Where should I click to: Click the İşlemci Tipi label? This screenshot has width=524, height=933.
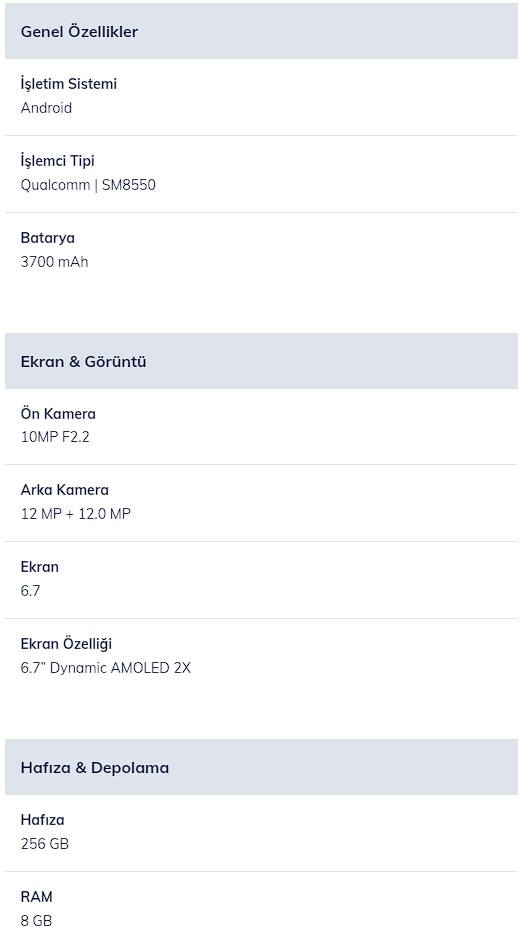[x=57, y=161]
